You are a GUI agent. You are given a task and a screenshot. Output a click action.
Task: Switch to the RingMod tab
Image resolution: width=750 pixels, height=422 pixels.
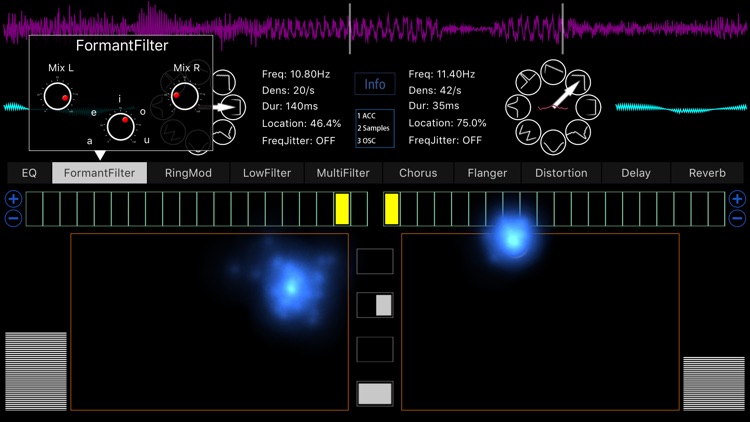click(188, 173)
